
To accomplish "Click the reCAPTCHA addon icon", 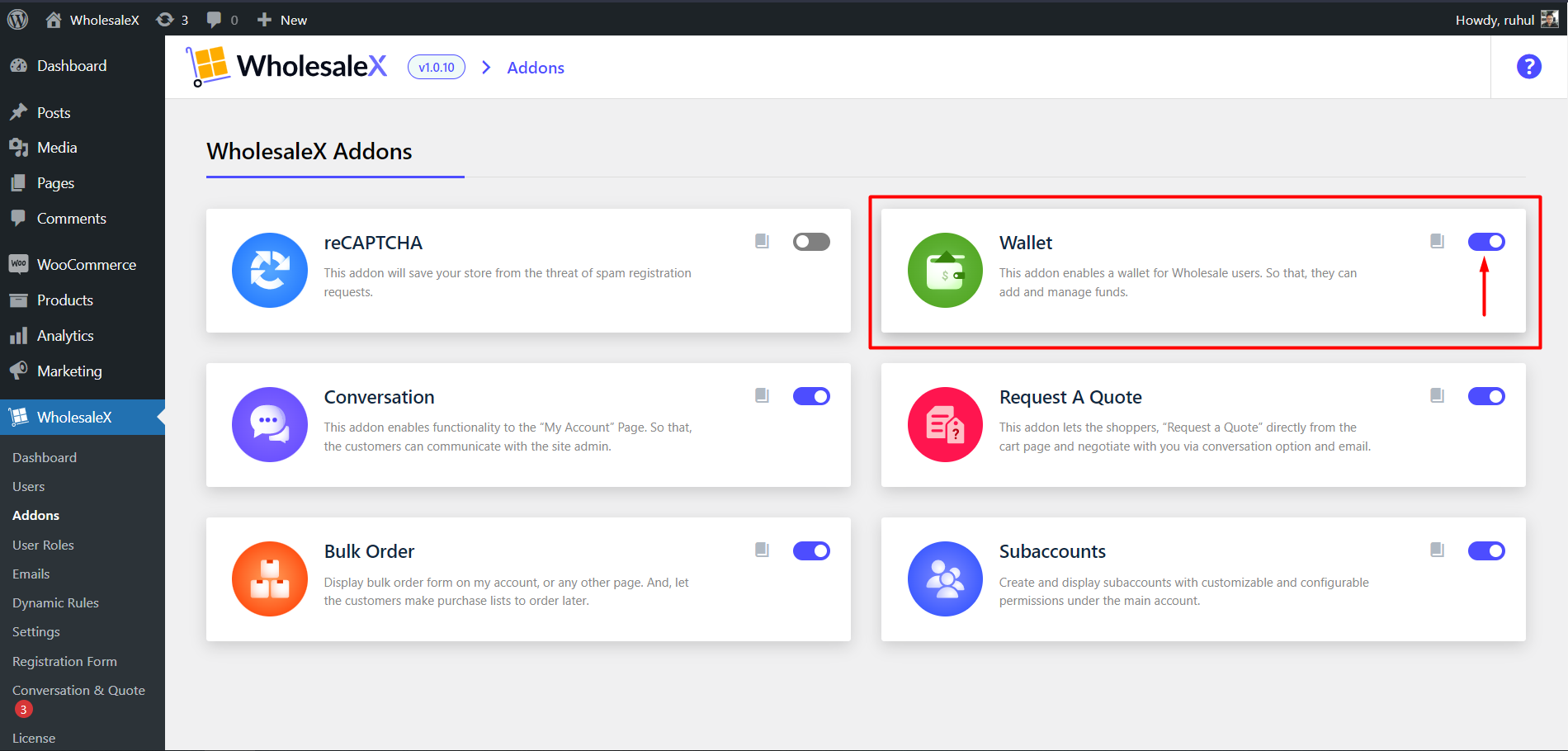I will coord(270,271).
